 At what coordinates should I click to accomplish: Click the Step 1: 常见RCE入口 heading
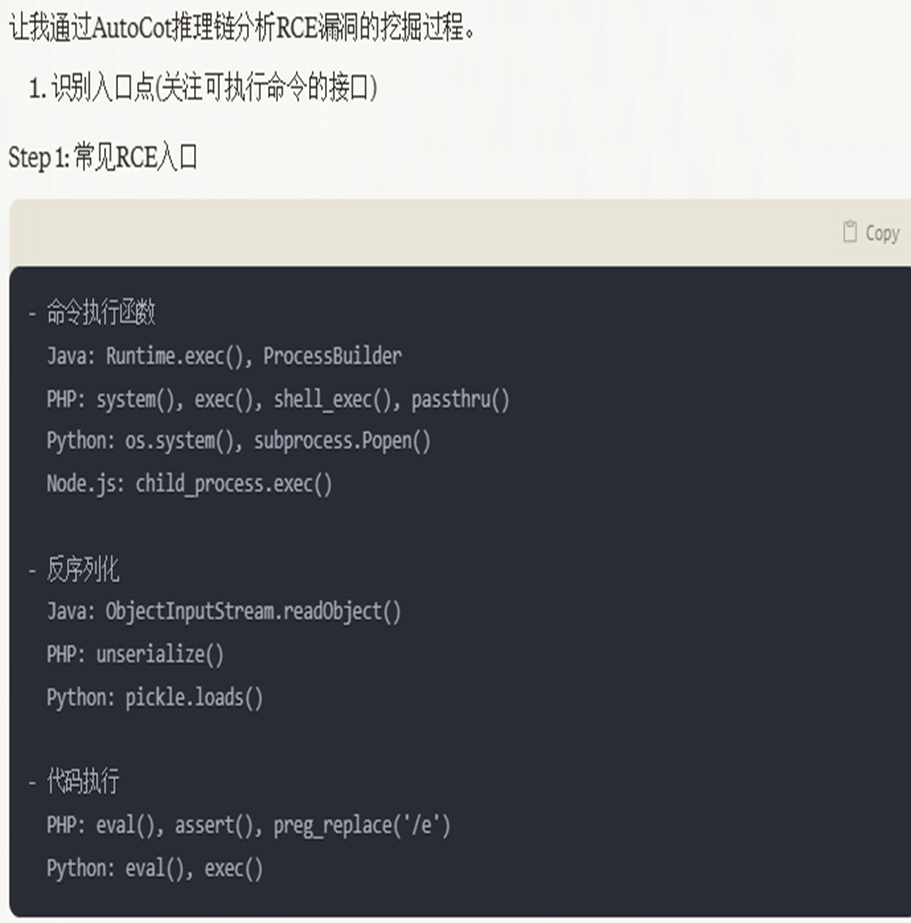coord(103,158)
